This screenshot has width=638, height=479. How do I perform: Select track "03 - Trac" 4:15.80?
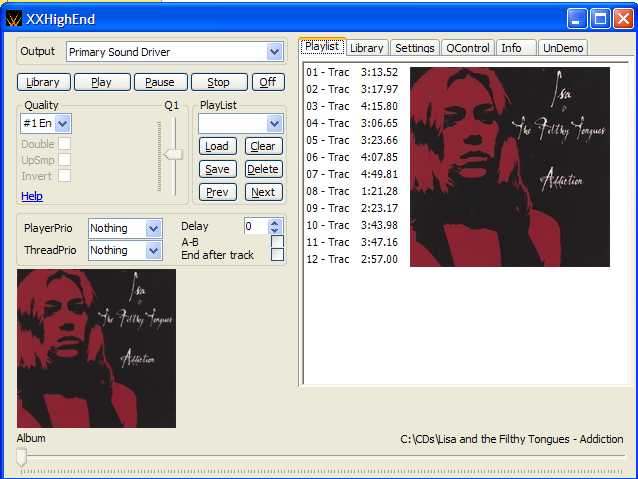(352, 106)
